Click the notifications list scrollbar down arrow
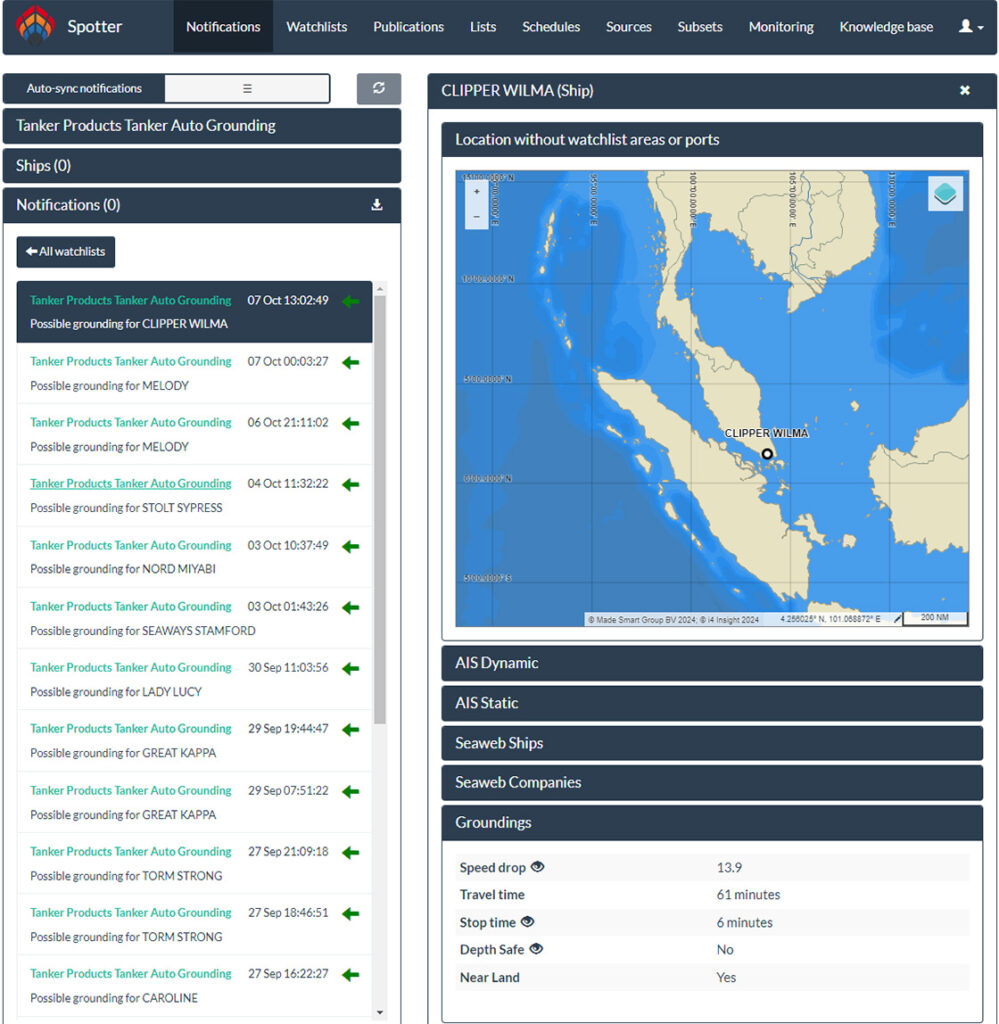Image resolution: width=999 pixels, height=1024 pixels. (x=379, y=1012)
